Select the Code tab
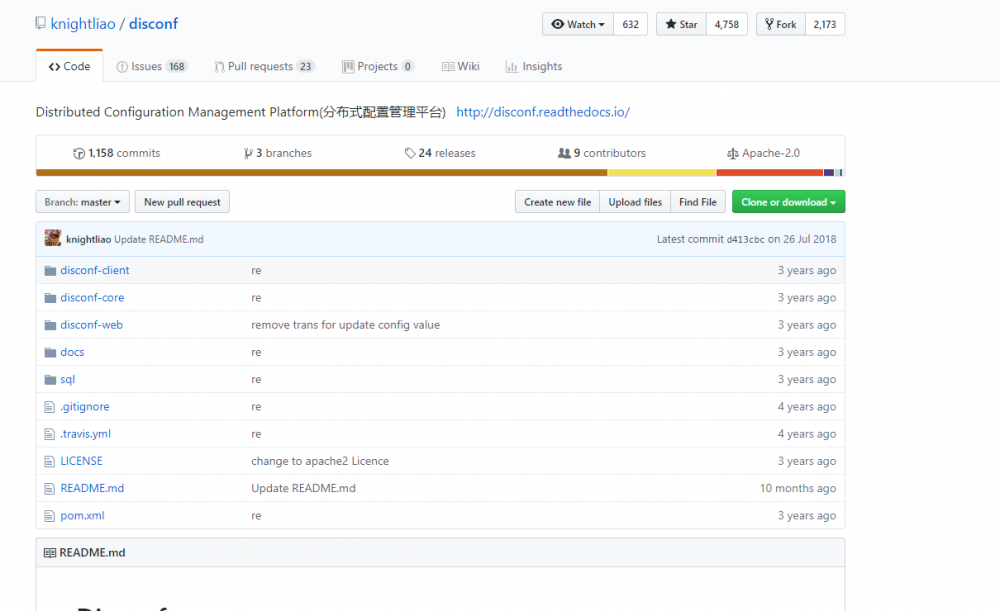The image size is (1000, 611). coord(70,66)
